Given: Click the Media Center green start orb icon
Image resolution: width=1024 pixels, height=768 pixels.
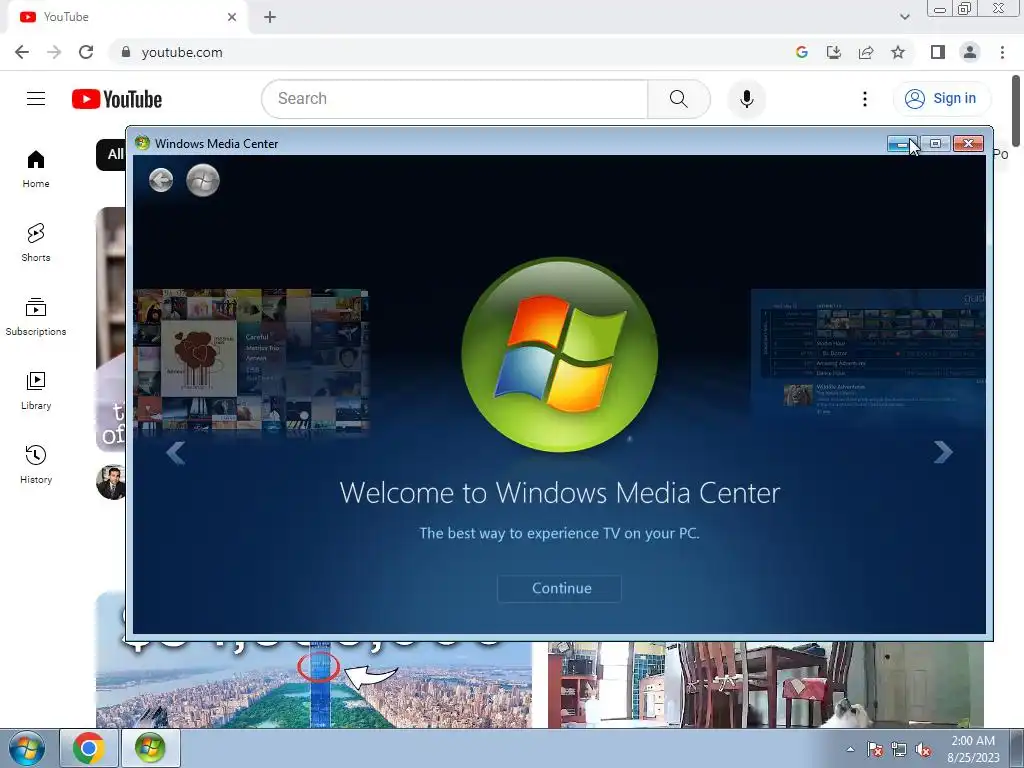Looking at the screenshot, I should point(202,180).
